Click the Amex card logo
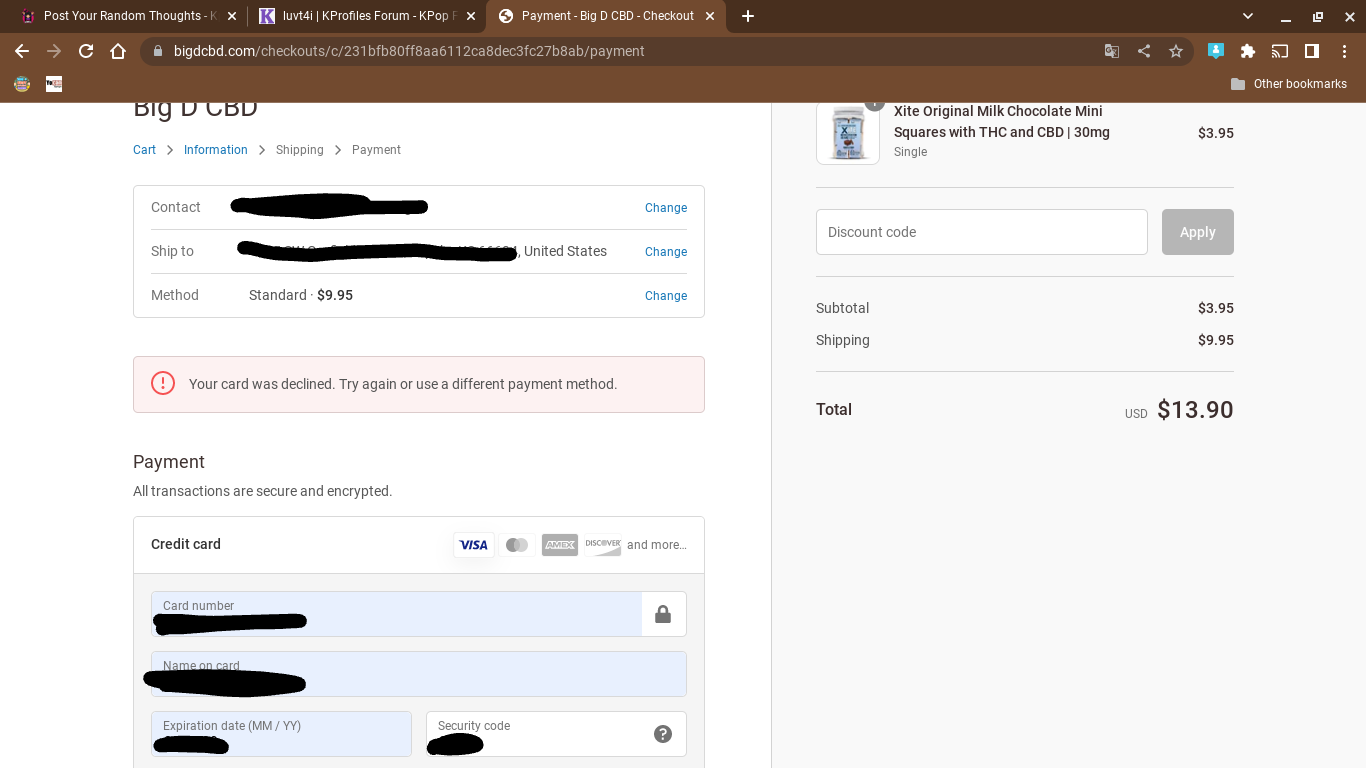The width and height of the screenshot is (1366, 768). [x=560, y=545]
